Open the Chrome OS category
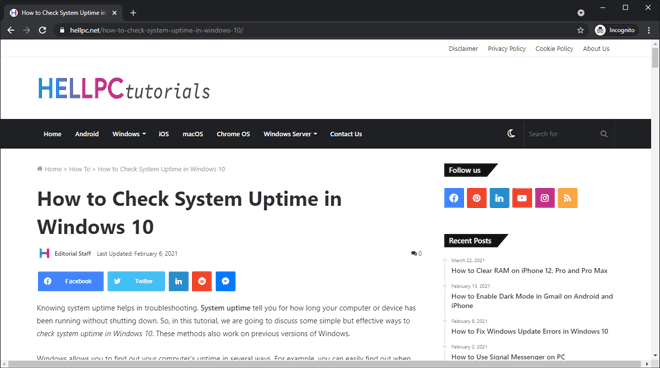 coord(233,134)
